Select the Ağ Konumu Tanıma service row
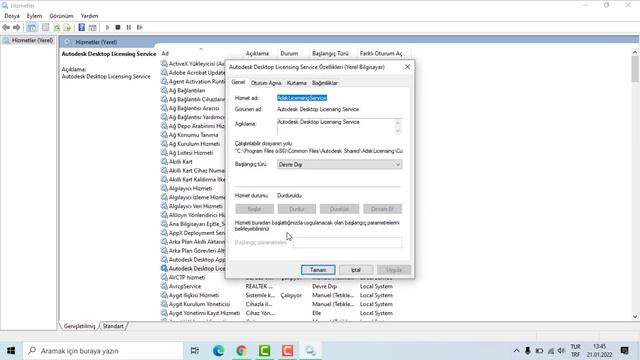This screenshot has width=640, height=360. pos(193,135)
